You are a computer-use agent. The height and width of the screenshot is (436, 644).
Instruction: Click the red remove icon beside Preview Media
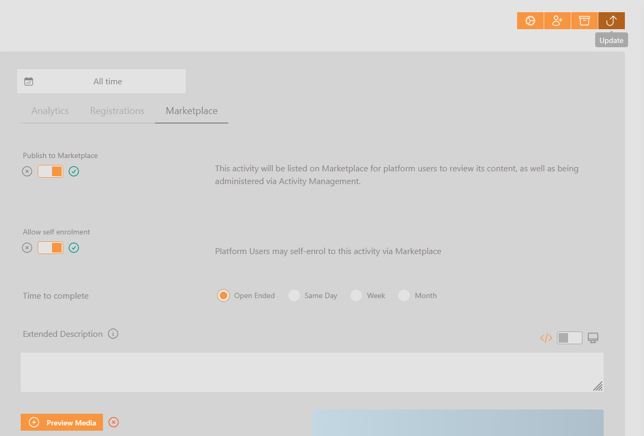tap(114, 422)
